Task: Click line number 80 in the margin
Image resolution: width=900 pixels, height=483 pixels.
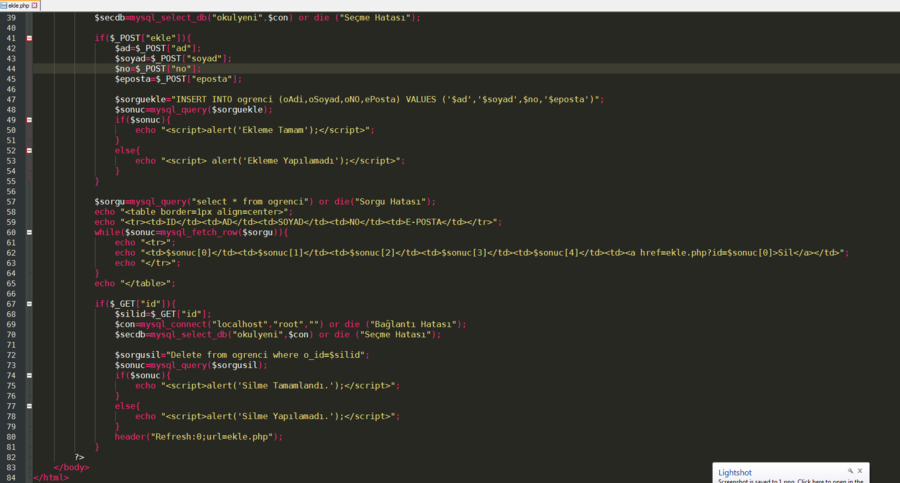Action: 11,436
